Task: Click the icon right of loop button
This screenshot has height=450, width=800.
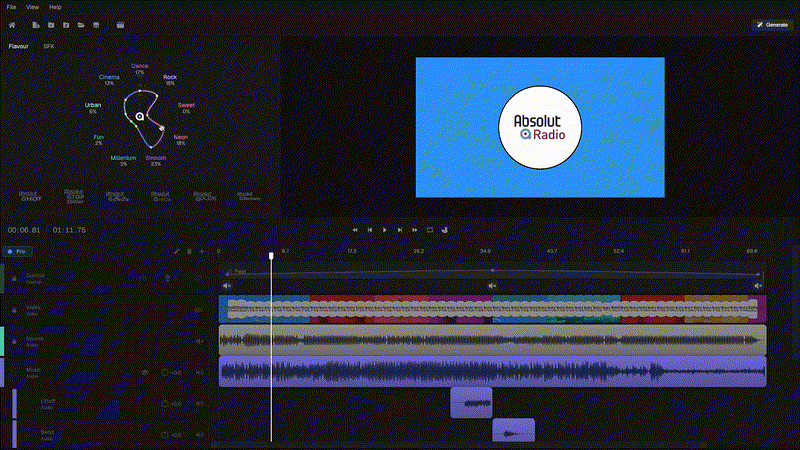Action: coord(445,230)
